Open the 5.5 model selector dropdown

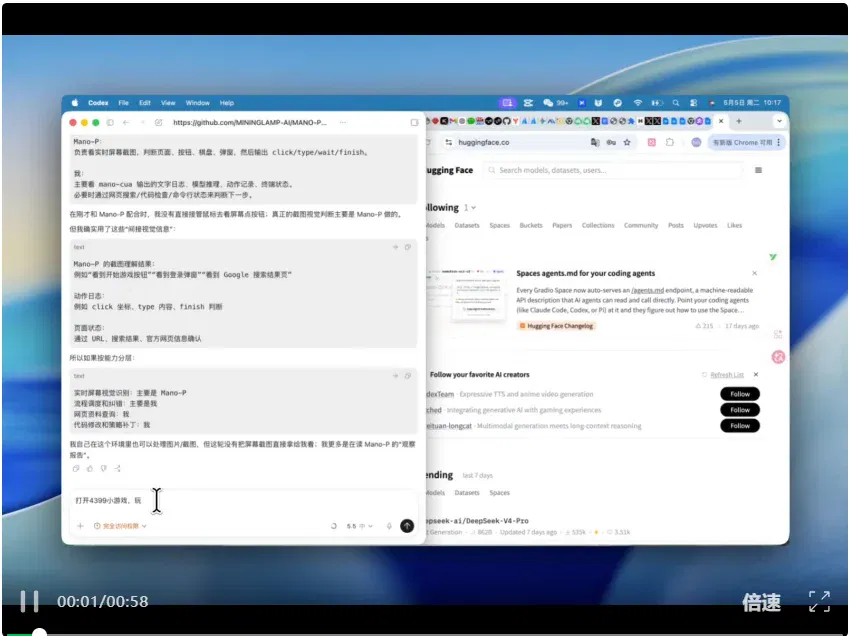[359, 526]
